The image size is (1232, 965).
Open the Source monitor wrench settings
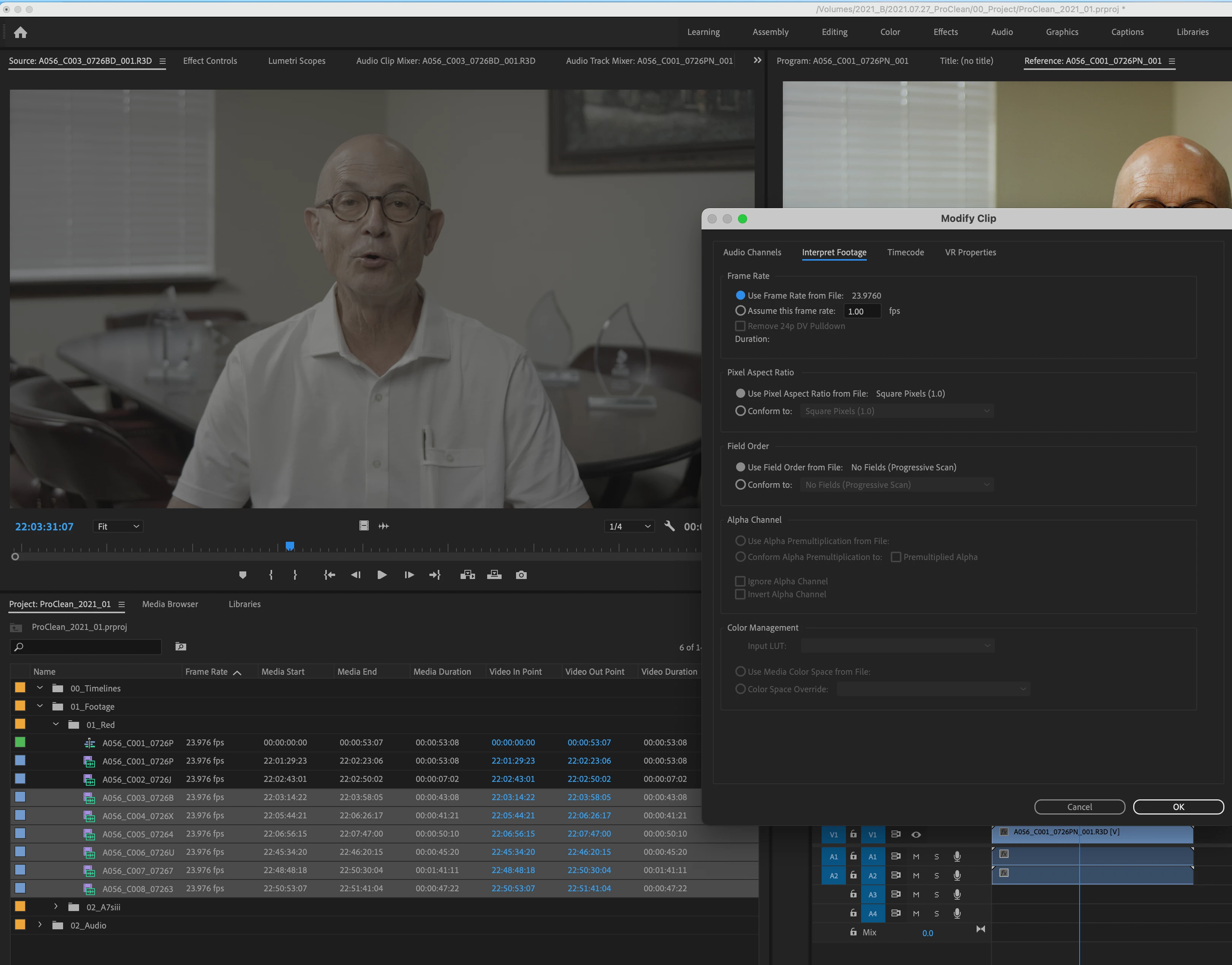[669, 526]
